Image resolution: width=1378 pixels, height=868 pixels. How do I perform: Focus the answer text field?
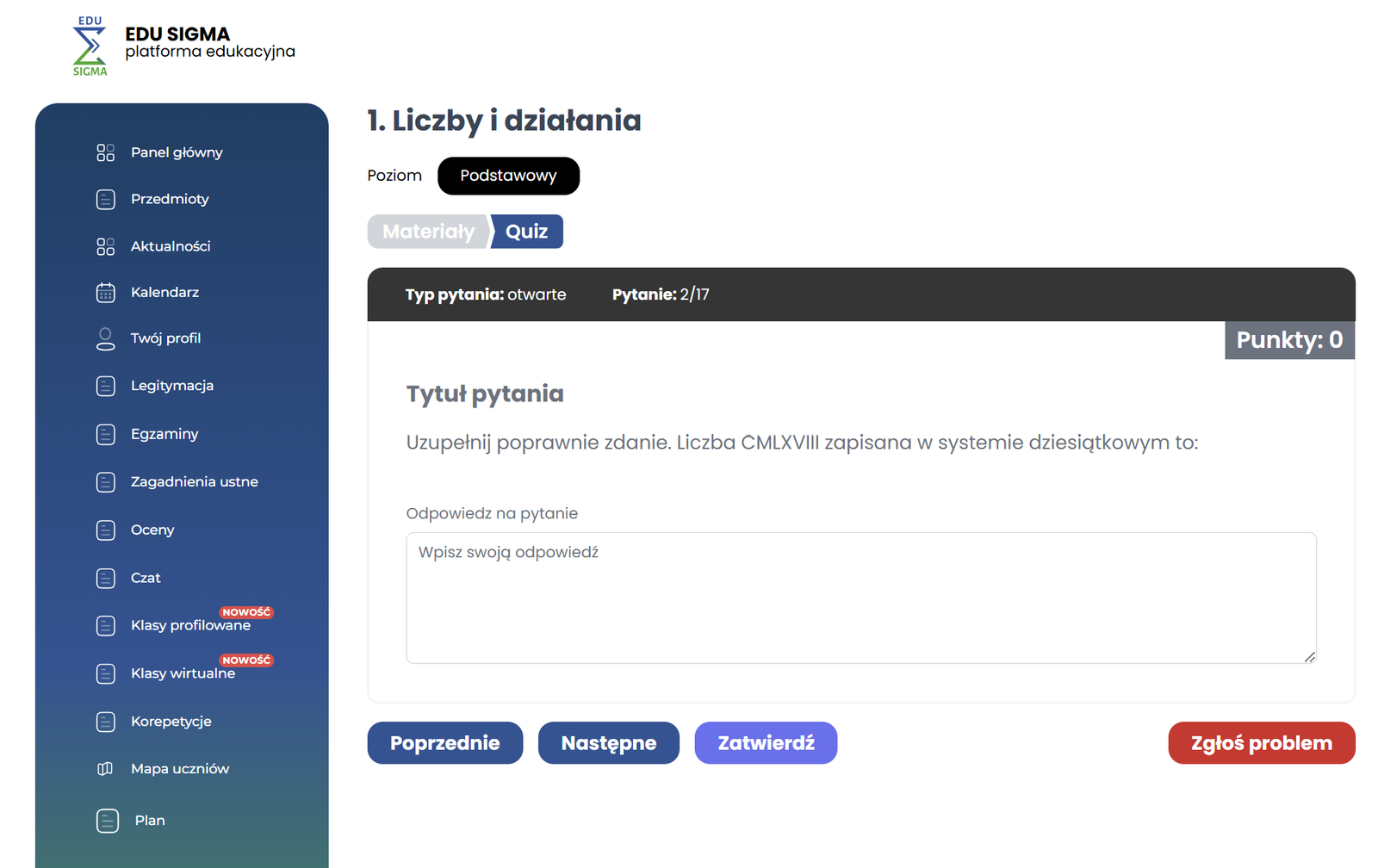tap(860, 598)
